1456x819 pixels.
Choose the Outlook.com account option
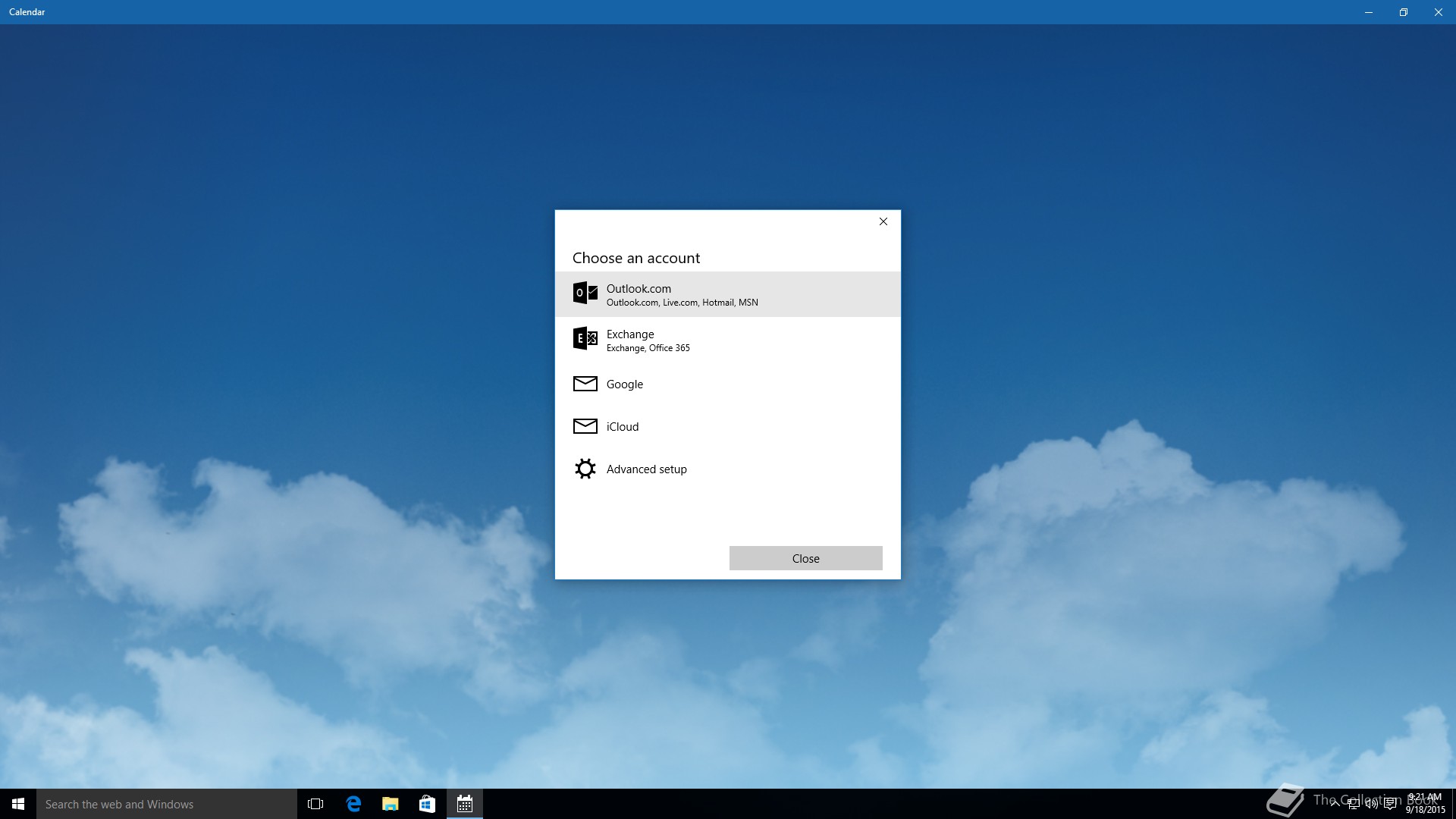(727, 294)
